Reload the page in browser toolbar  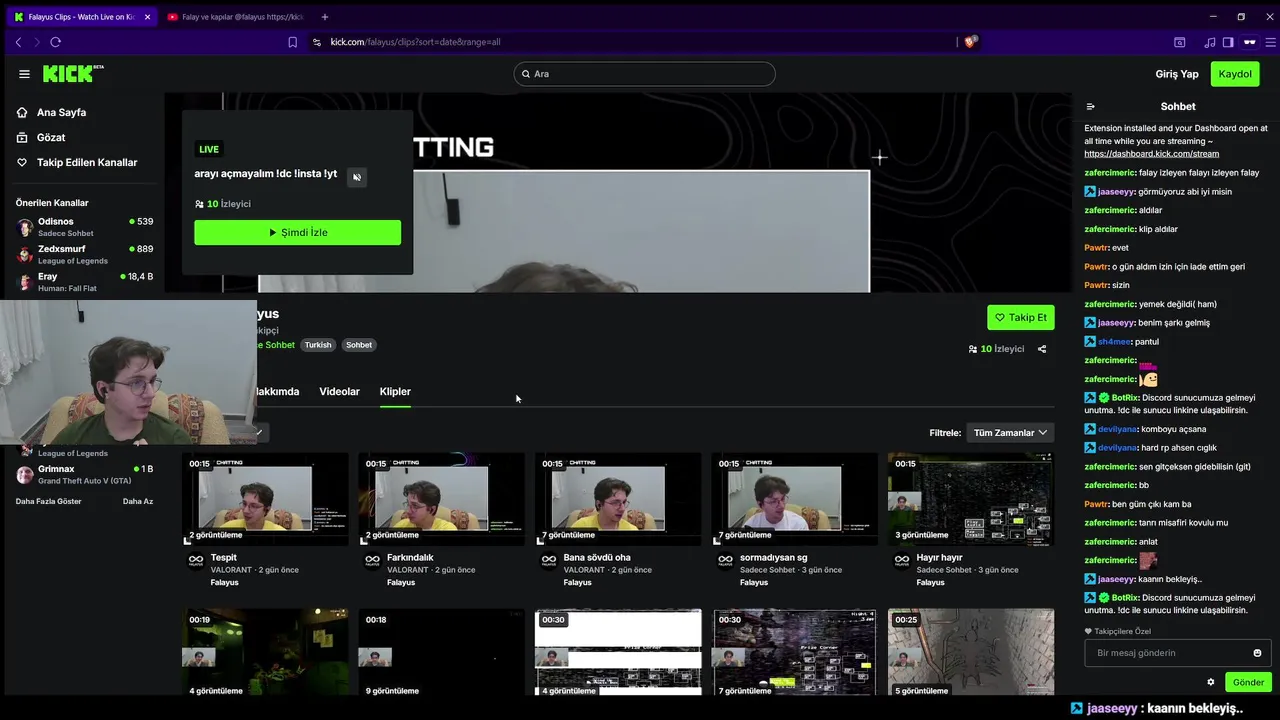click(55, 42)
